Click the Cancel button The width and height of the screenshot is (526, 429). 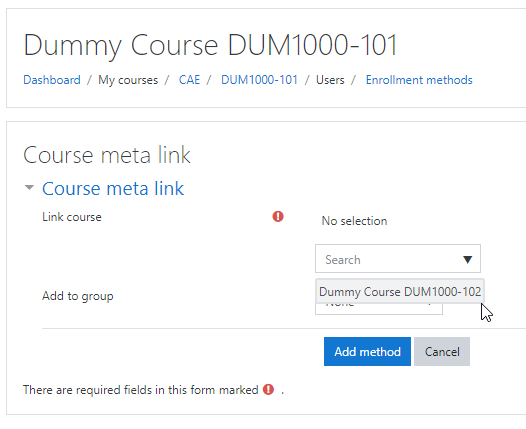point(442,352)
